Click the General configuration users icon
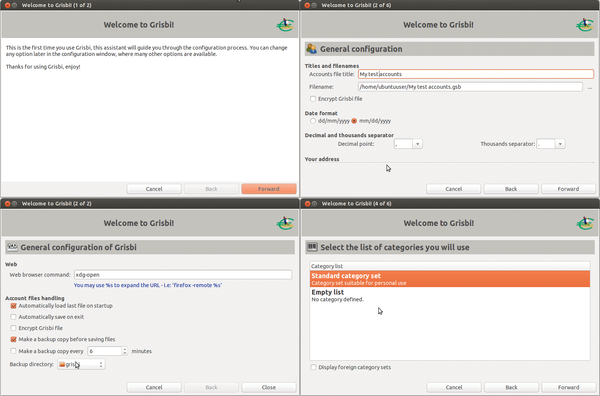Screen dimensions: 600x396 point(311,49)
